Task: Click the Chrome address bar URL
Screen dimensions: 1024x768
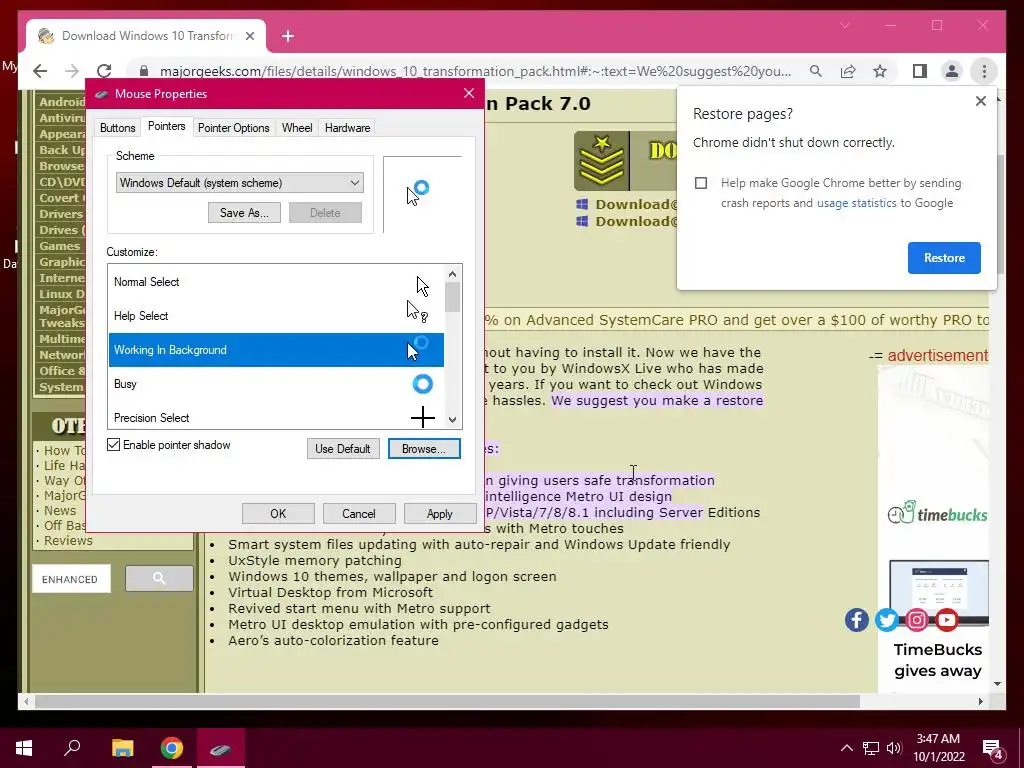Action: (475, 71)
